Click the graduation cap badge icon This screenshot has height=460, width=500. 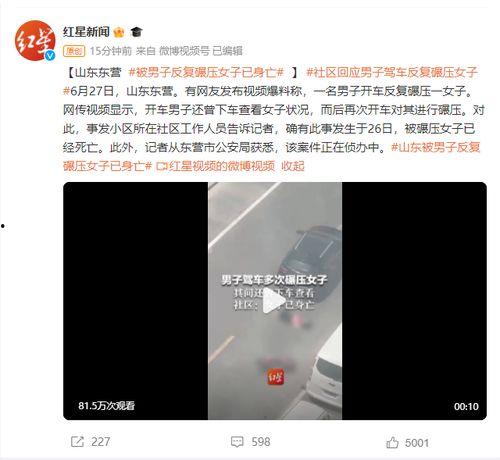[136, 32]
